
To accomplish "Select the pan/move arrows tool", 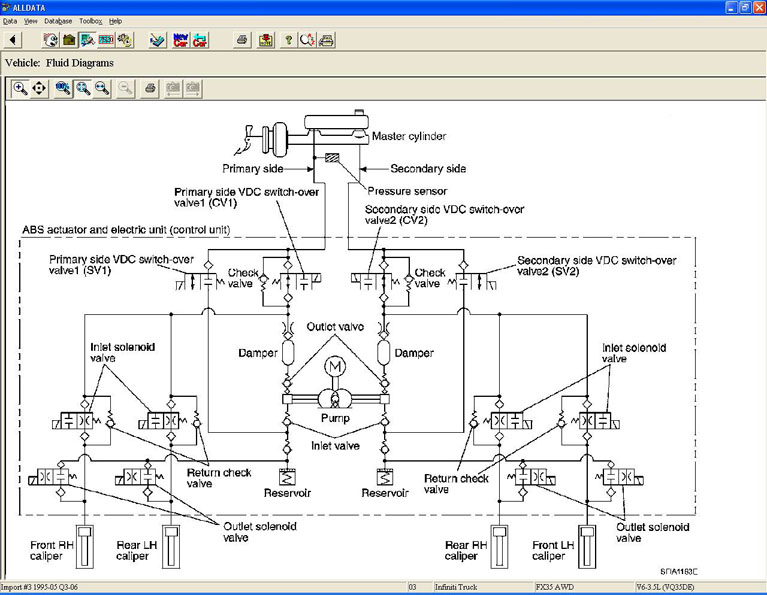I will click(39, 88).
